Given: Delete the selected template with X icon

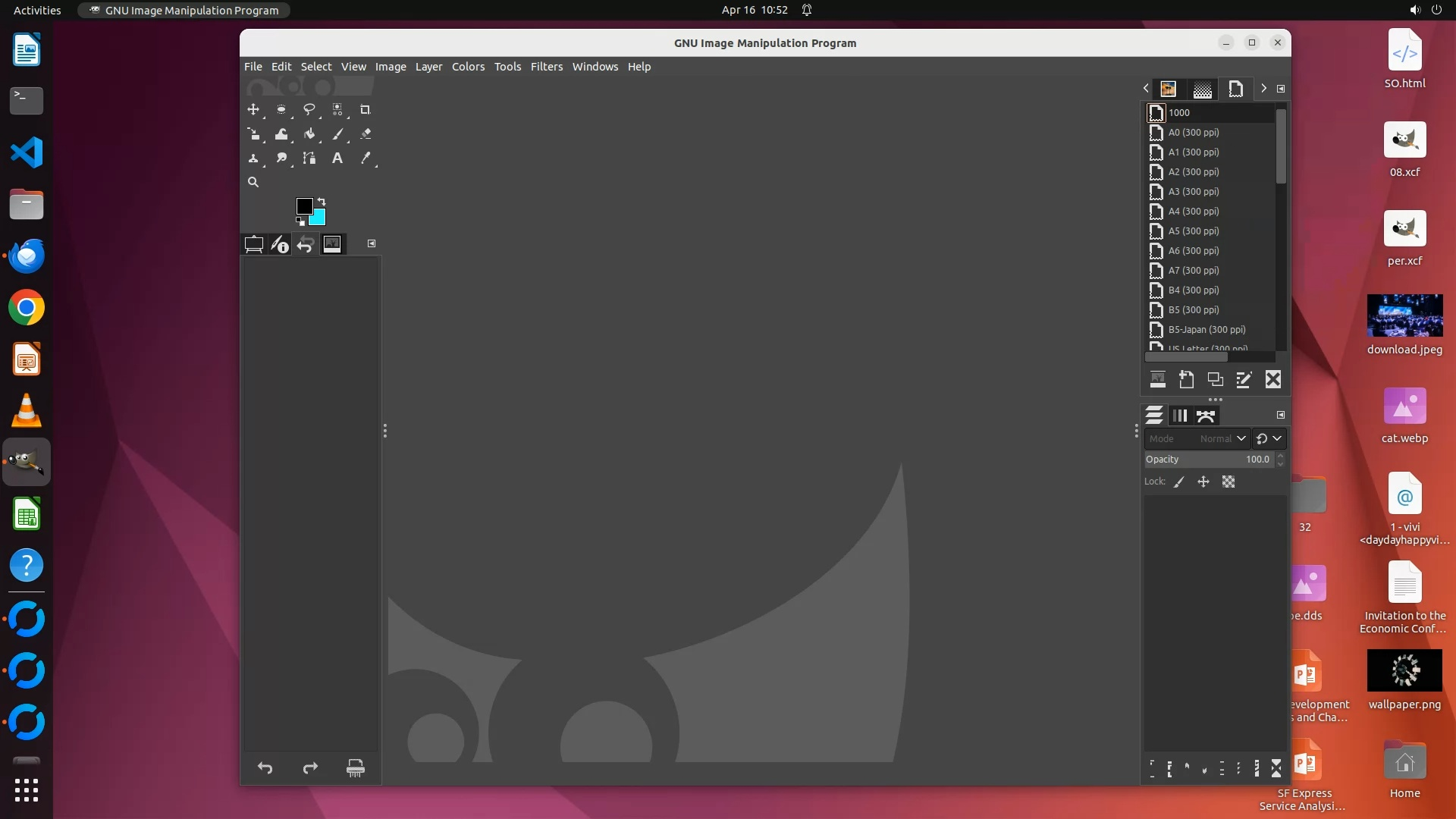Looking at the screenshot, I should (1273, 380).
